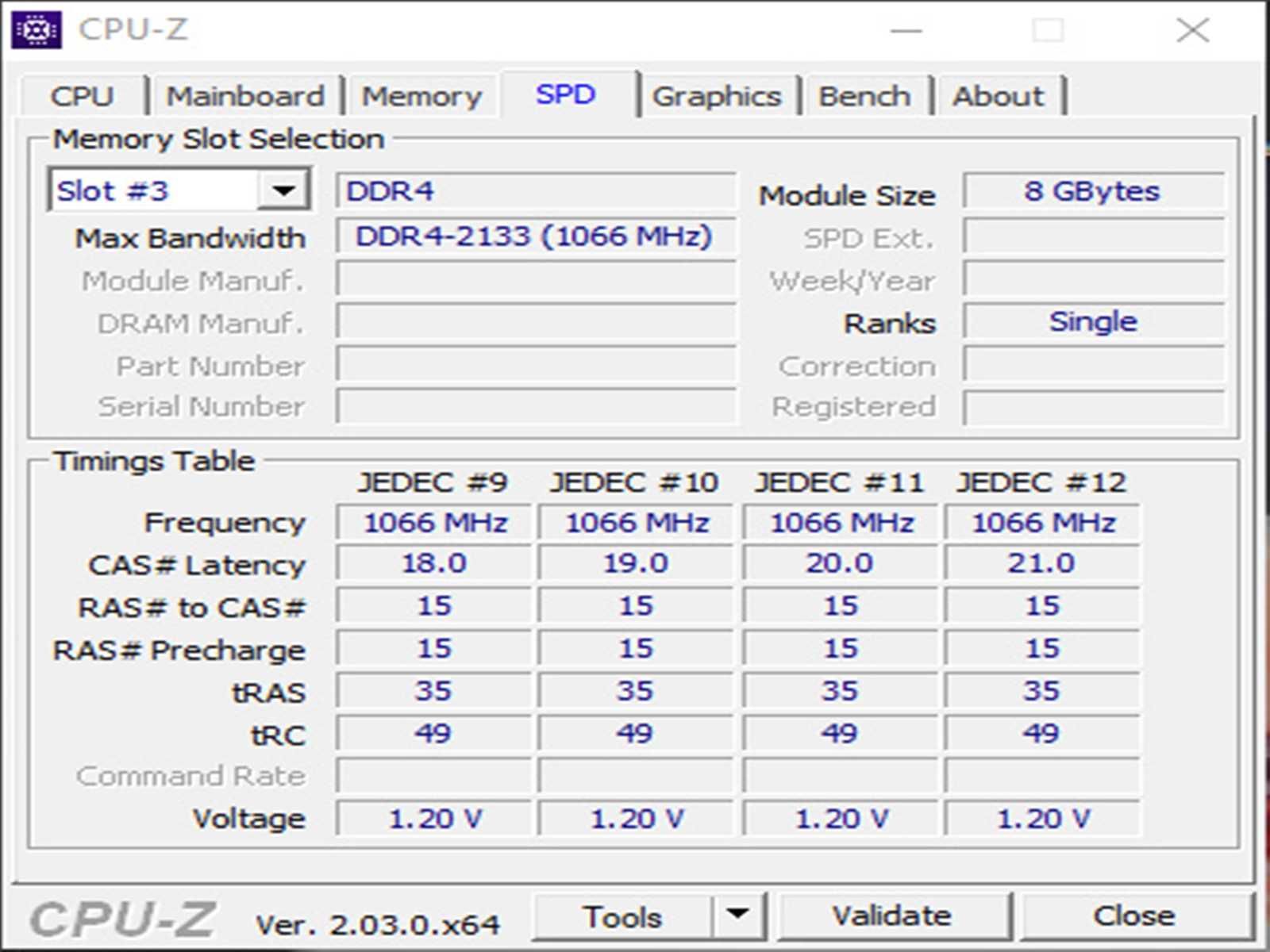Close the CPU-Z window via X
Screen dimensions: 1270x952
(x=1192, y=30)
